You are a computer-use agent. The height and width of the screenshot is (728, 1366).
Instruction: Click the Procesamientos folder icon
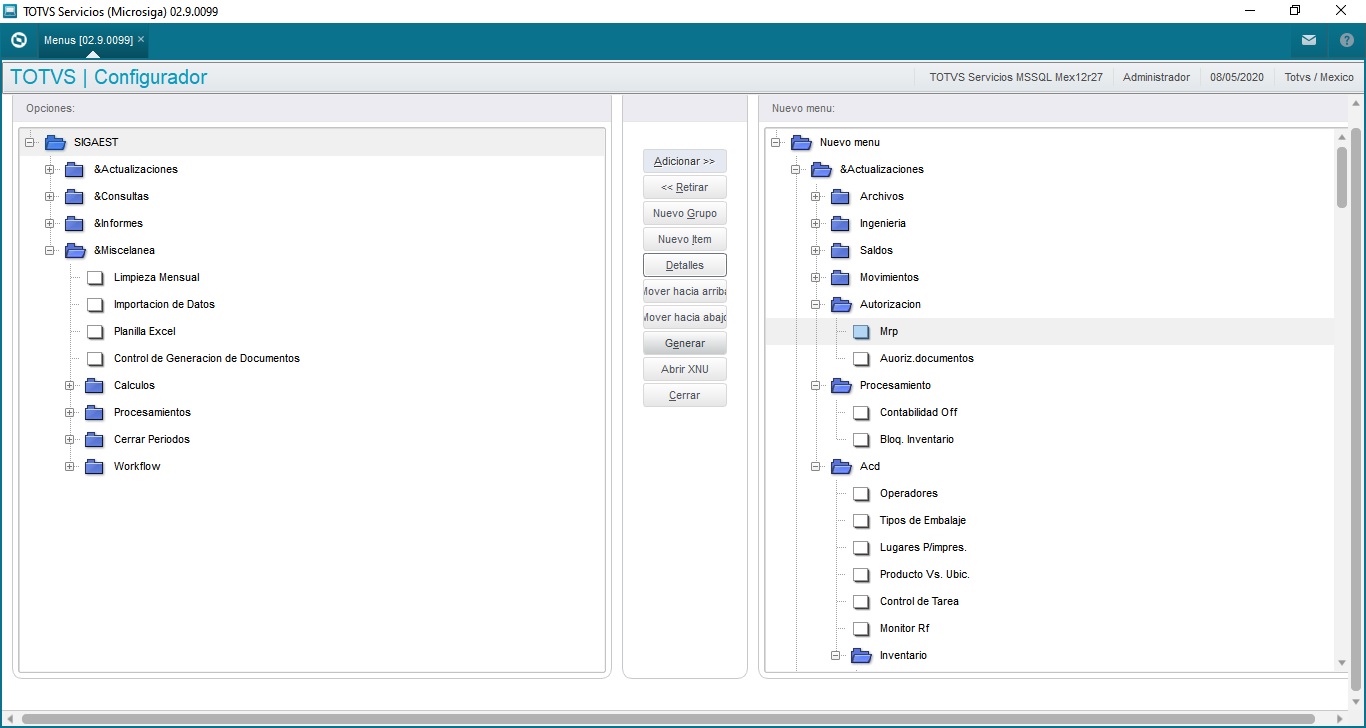pyautogui.click(x=94, y=412)
